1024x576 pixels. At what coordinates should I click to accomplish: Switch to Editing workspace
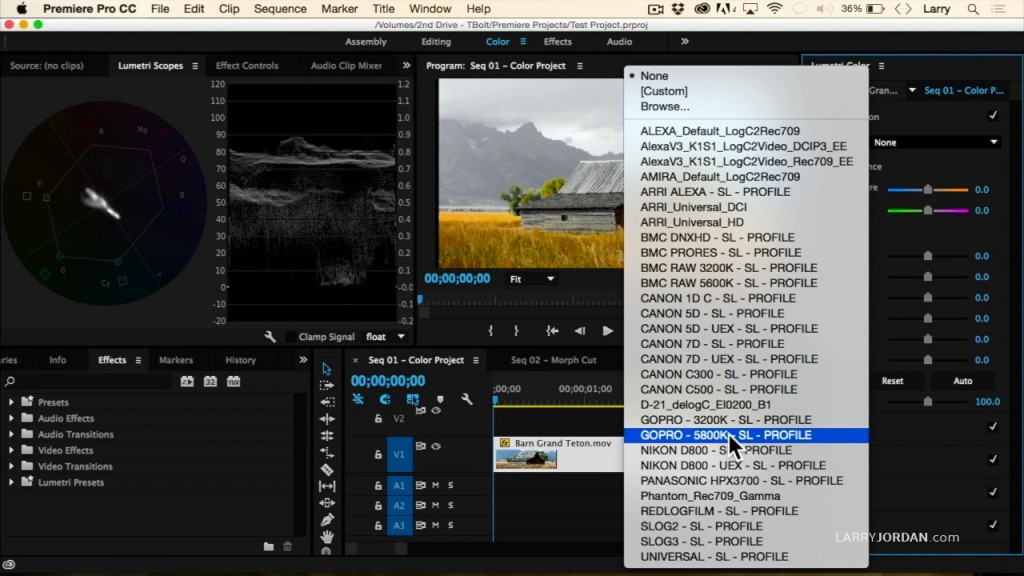coord(436,41)
